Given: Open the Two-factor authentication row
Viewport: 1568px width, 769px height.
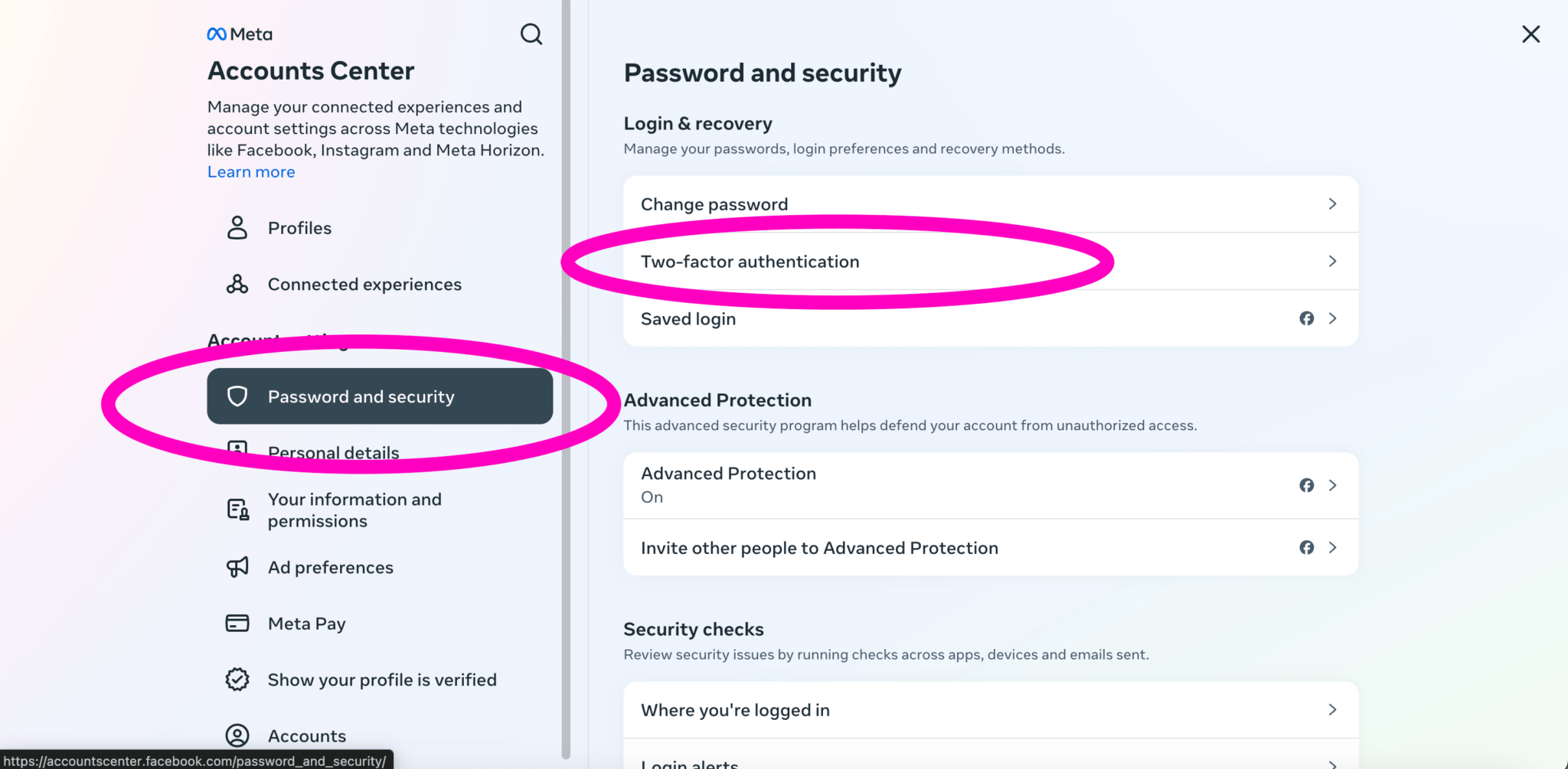Looking at the screenshot, I should tap(750, 261).
